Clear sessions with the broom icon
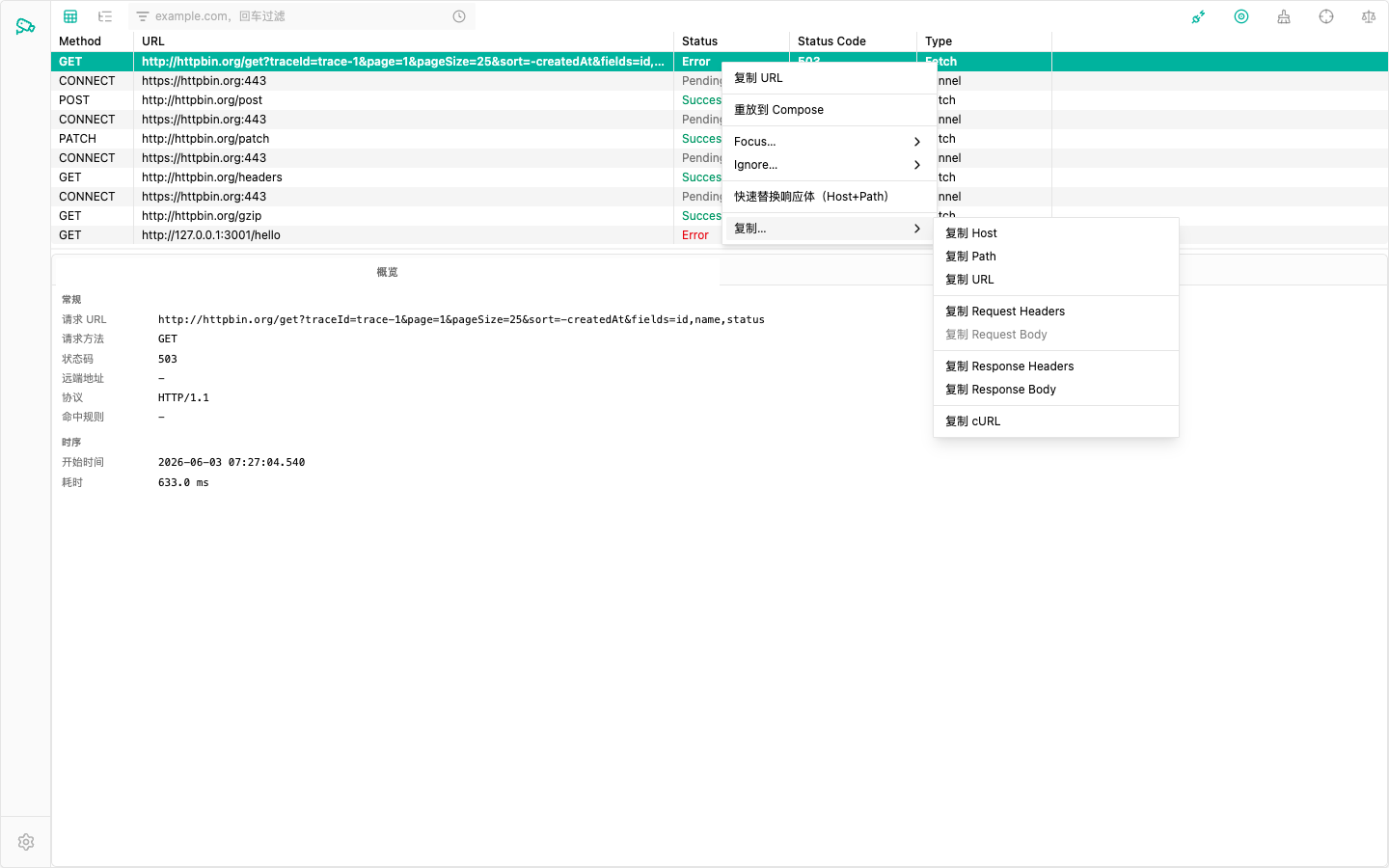The width and height of the screenshot is (1389, 868). (1284, 16)
